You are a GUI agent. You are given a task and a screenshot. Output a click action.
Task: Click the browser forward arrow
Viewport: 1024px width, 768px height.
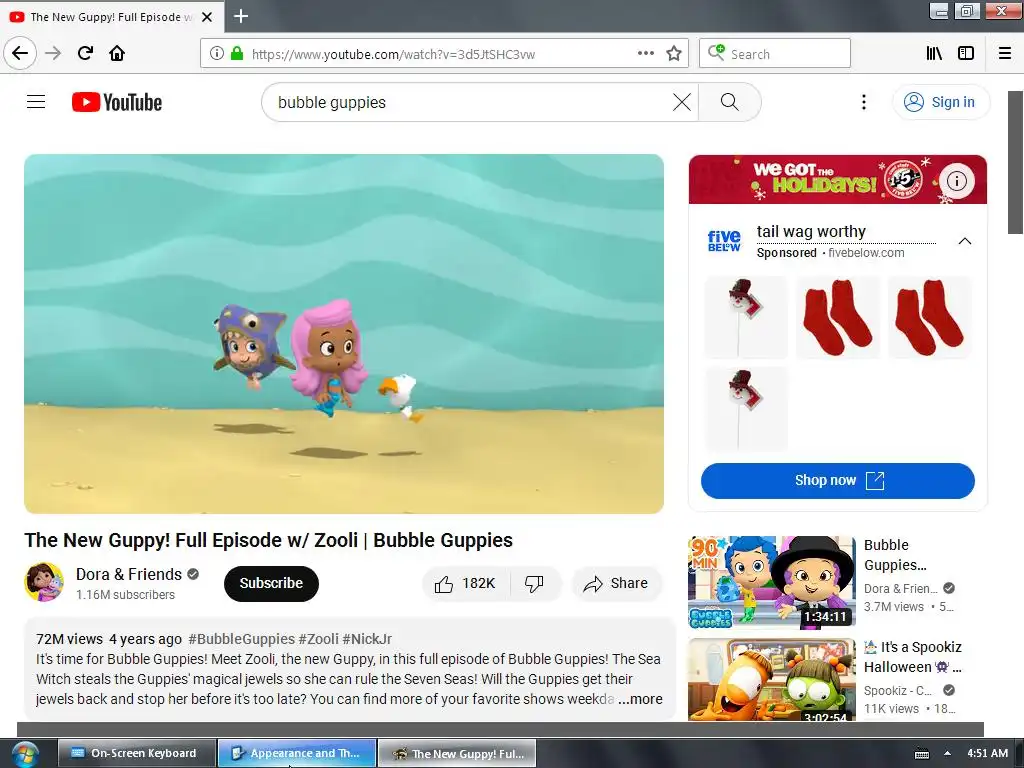coord(53,53)
